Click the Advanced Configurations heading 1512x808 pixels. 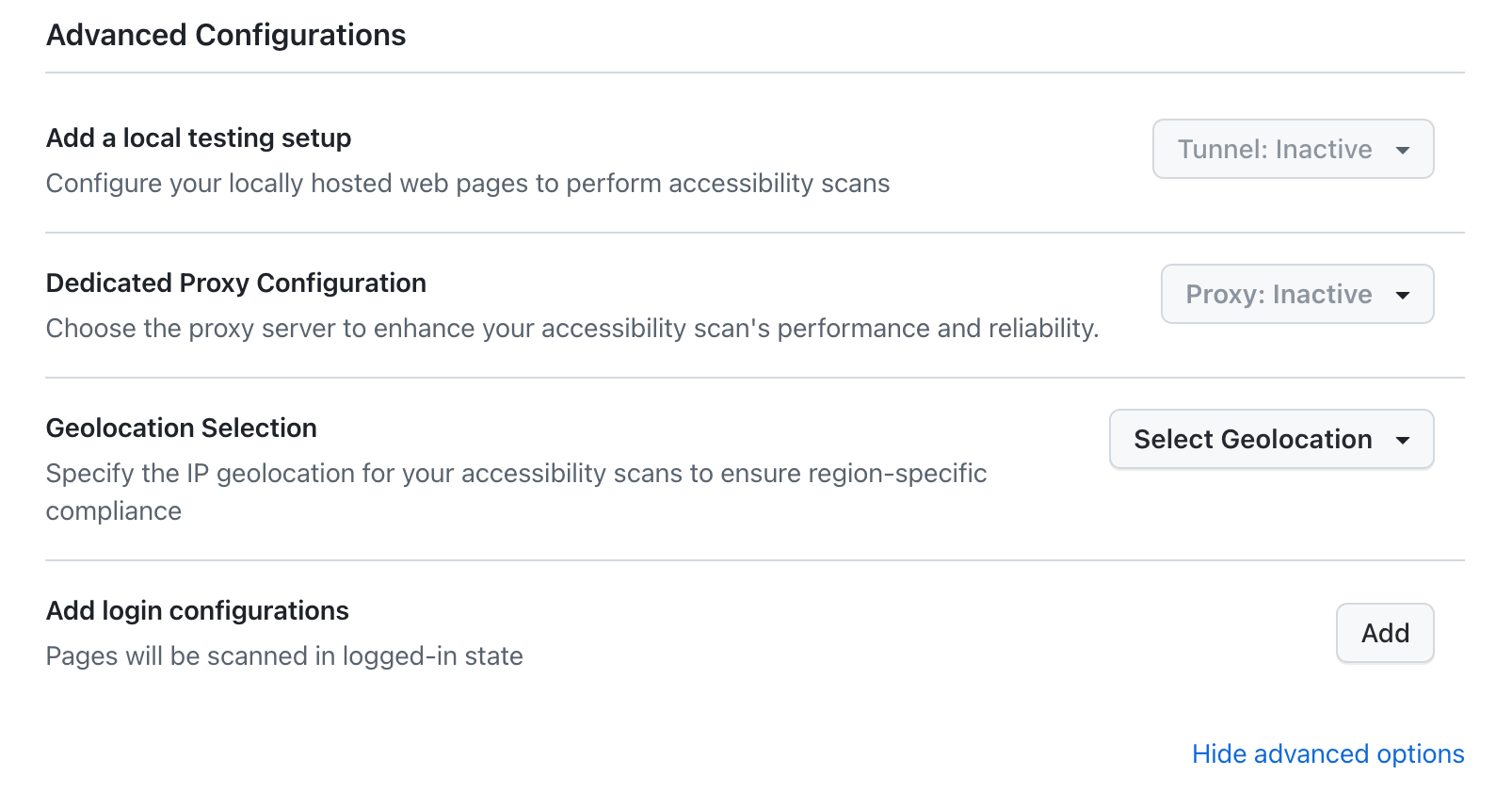[226, 35]
